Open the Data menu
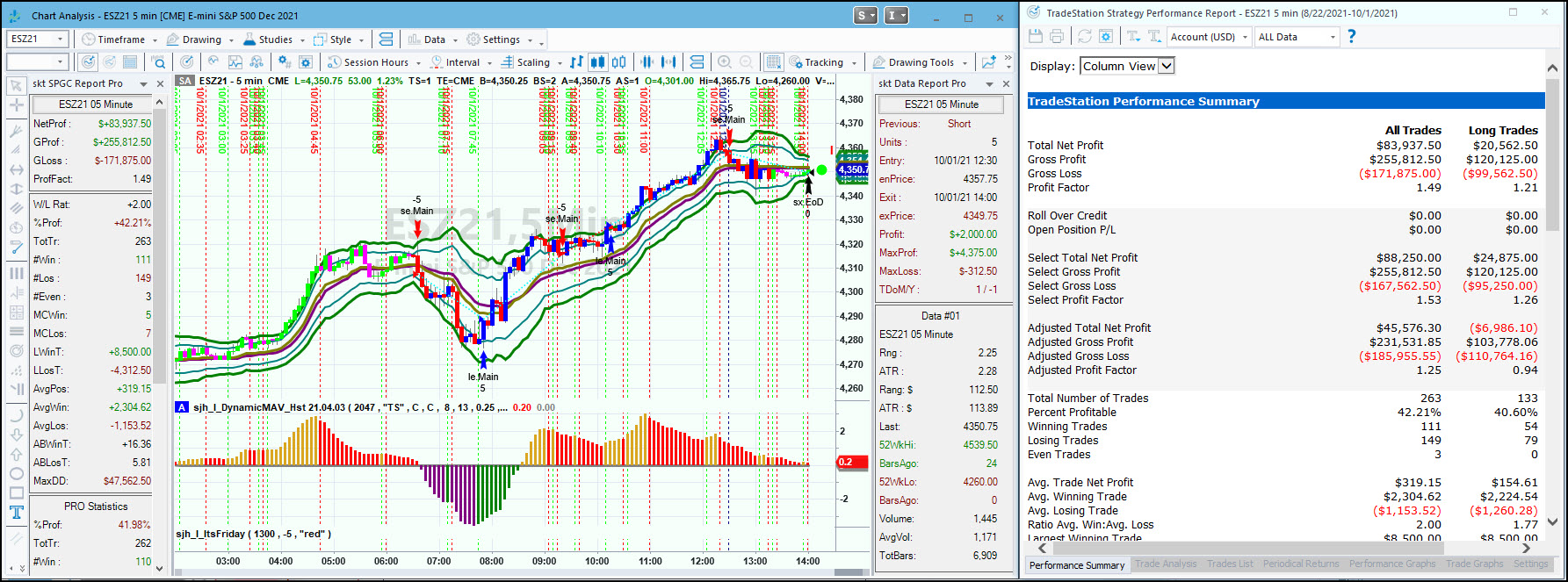 433,40
